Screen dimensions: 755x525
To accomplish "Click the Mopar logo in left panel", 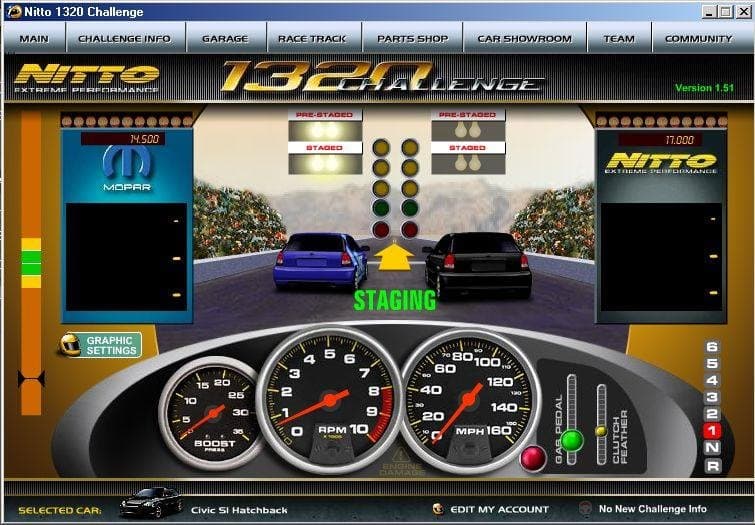I will coord(127,168).
